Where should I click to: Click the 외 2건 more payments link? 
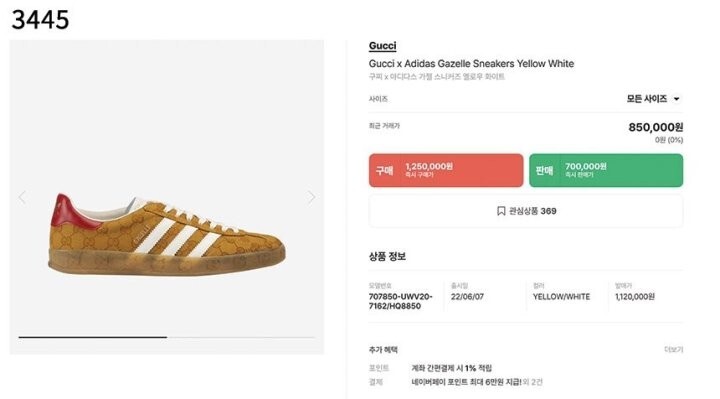coord(533,382)
